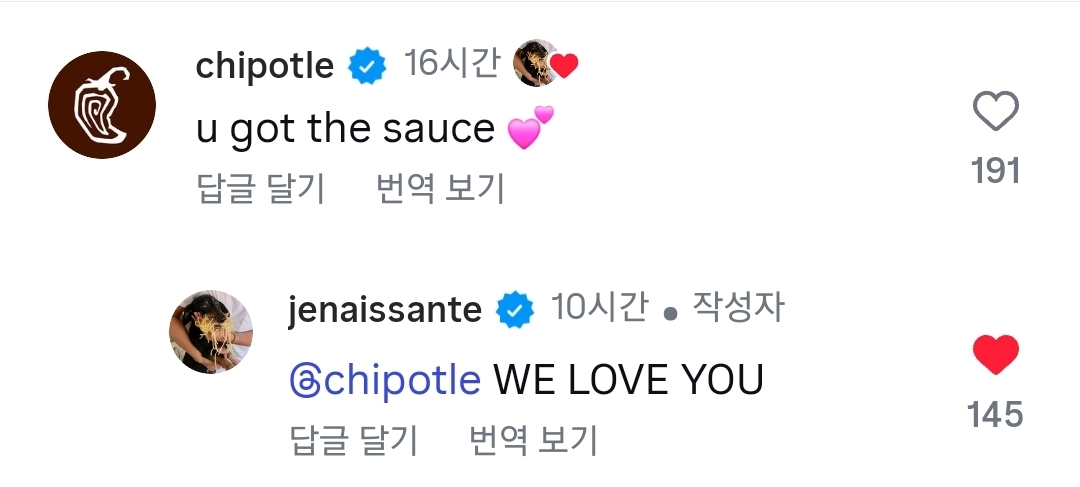Image resolution: width=1080 pixels, height=487 pixels.
Task: Unlike jenaissante's reply via the red heart
Action: (995, 355)
